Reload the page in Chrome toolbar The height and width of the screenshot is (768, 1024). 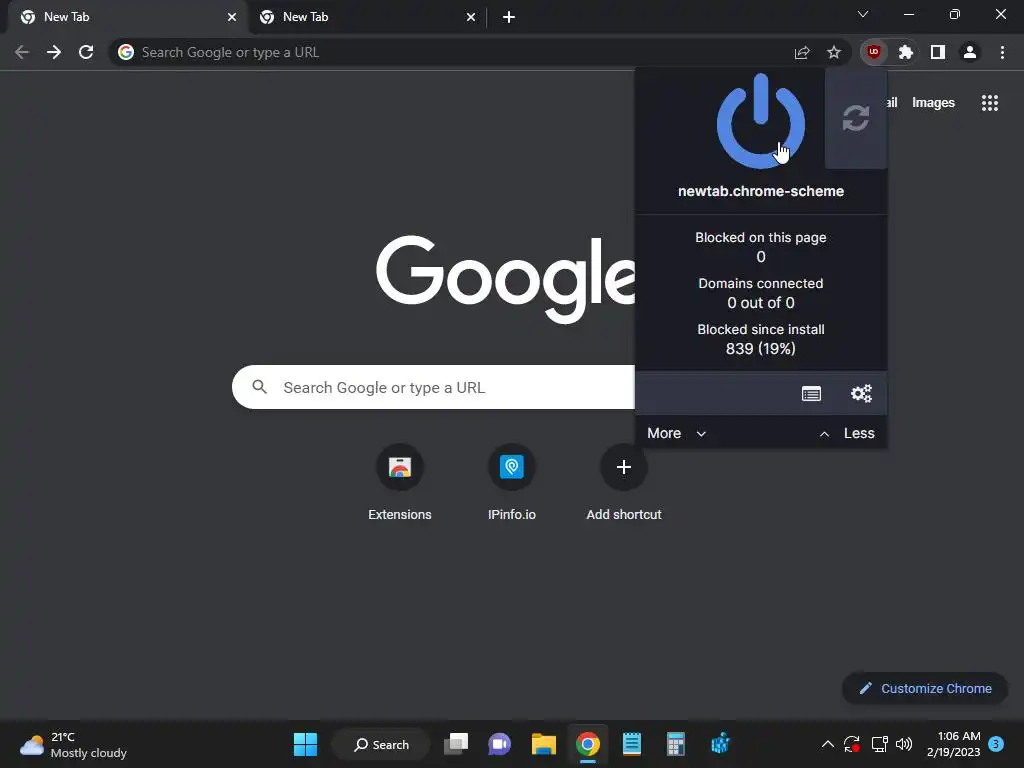click(86, 52)
